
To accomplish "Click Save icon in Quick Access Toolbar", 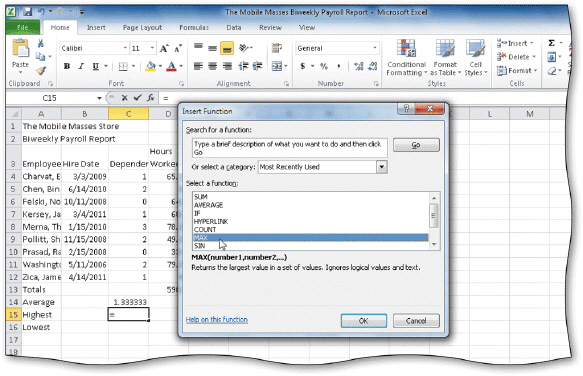I will pyautogui.click(x=28, y=12).
